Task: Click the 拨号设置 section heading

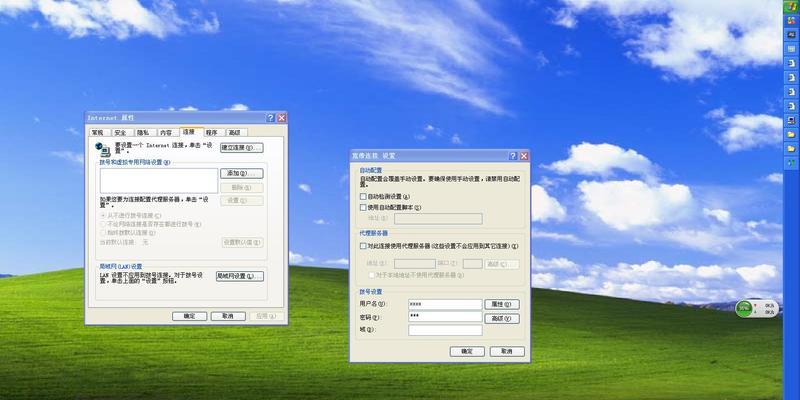Action: tap(371, 292)
